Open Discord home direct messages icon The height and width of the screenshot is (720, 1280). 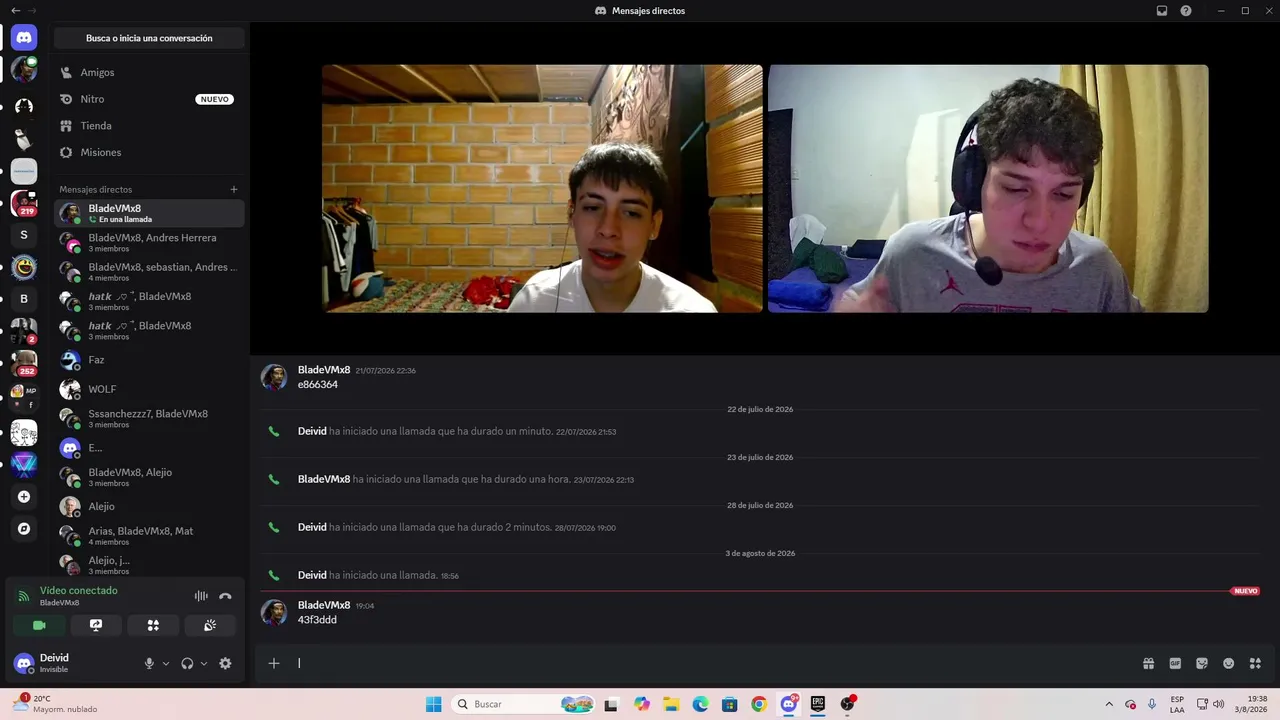point(24,38)
